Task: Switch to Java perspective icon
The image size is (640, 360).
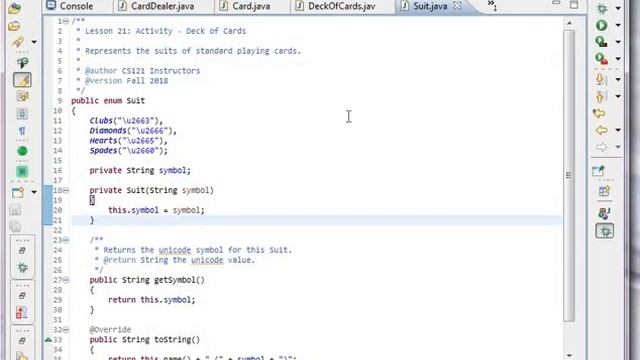Action: coord(604,213)
